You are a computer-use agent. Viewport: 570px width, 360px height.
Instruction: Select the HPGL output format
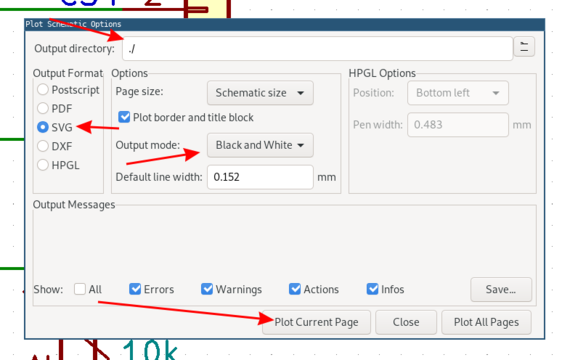point(43,165)
